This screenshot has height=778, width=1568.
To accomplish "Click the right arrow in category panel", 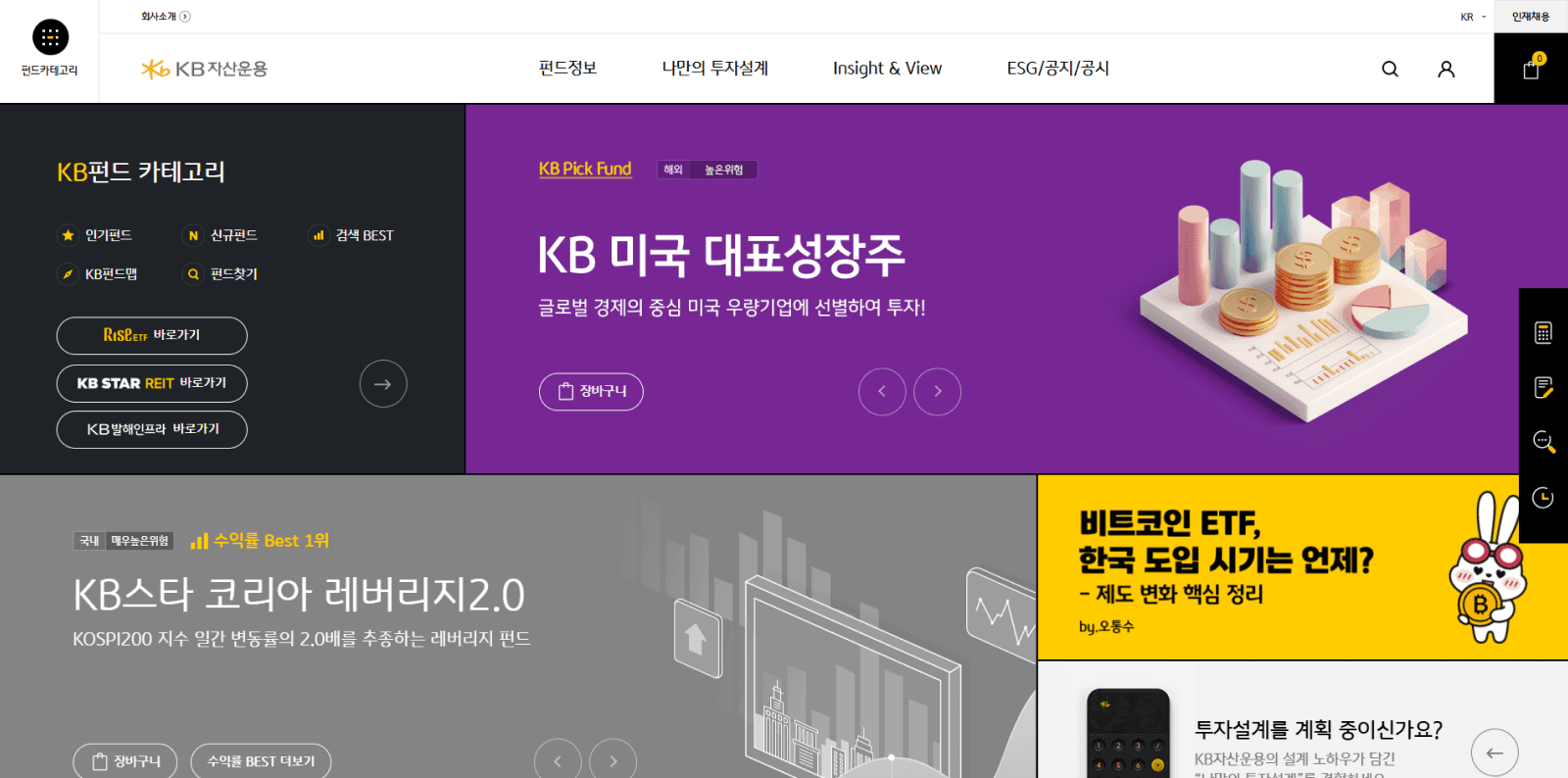I will pos(383,384).
